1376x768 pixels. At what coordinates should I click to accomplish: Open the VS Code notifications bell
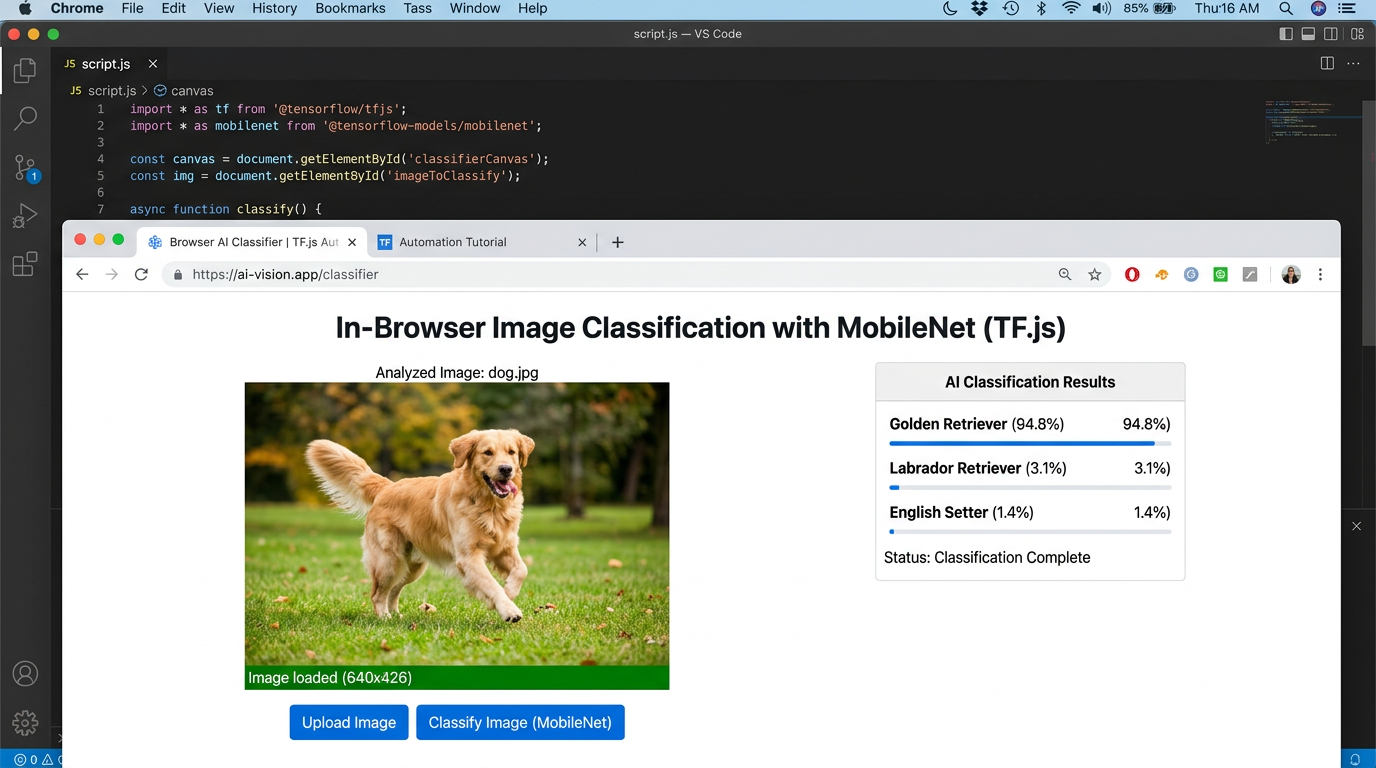click(x=1356, y=759)
